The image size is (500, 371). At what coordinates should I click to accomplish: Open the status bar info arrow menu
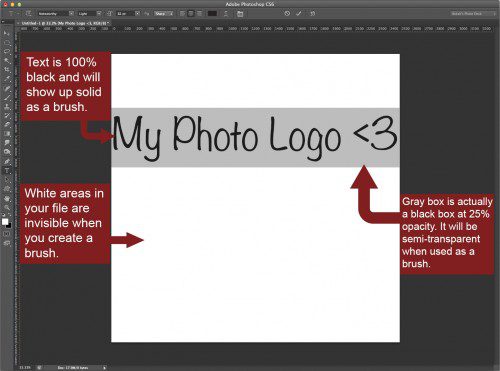click(105, 368)
